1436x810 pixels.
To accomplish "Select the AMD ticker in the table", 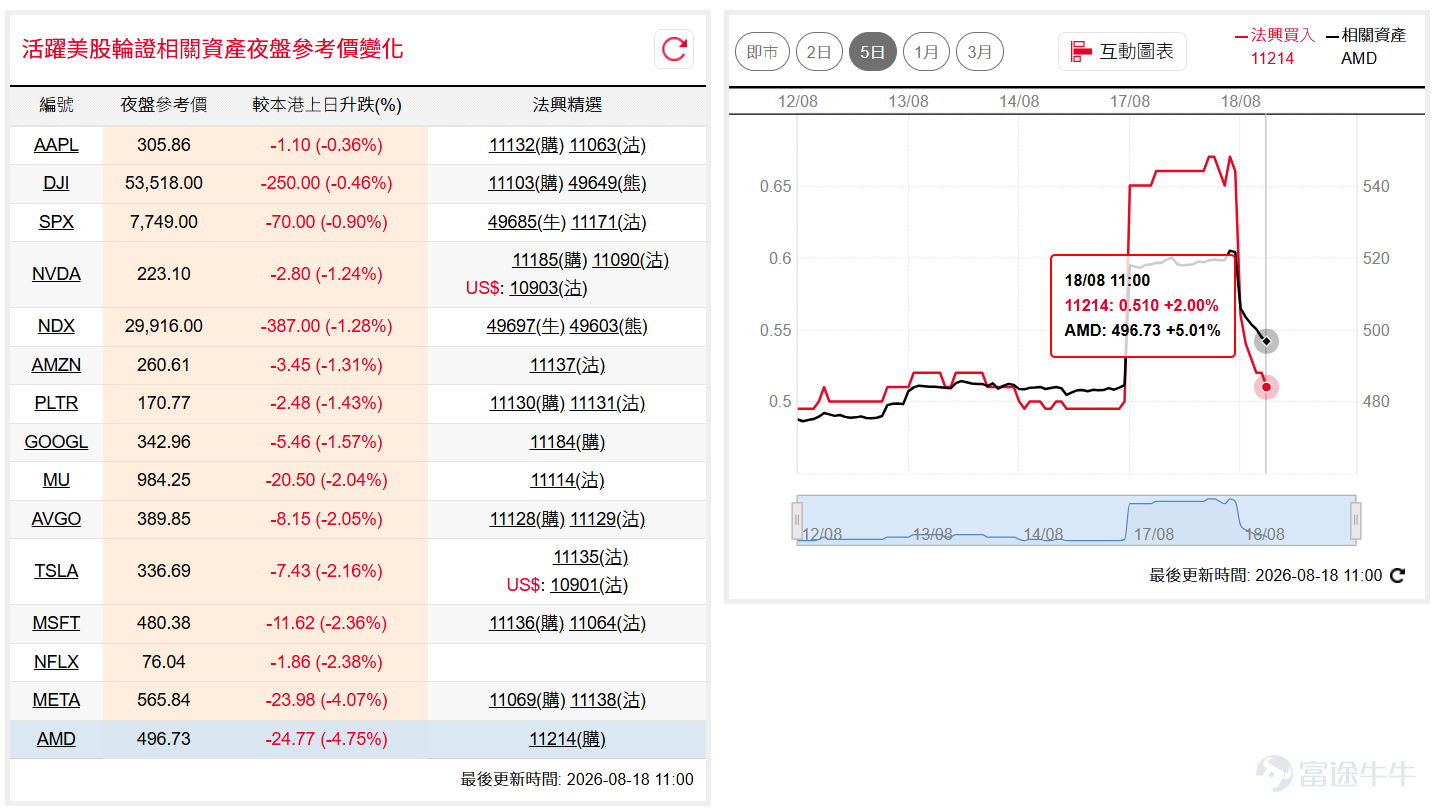I will click(56, 739).
